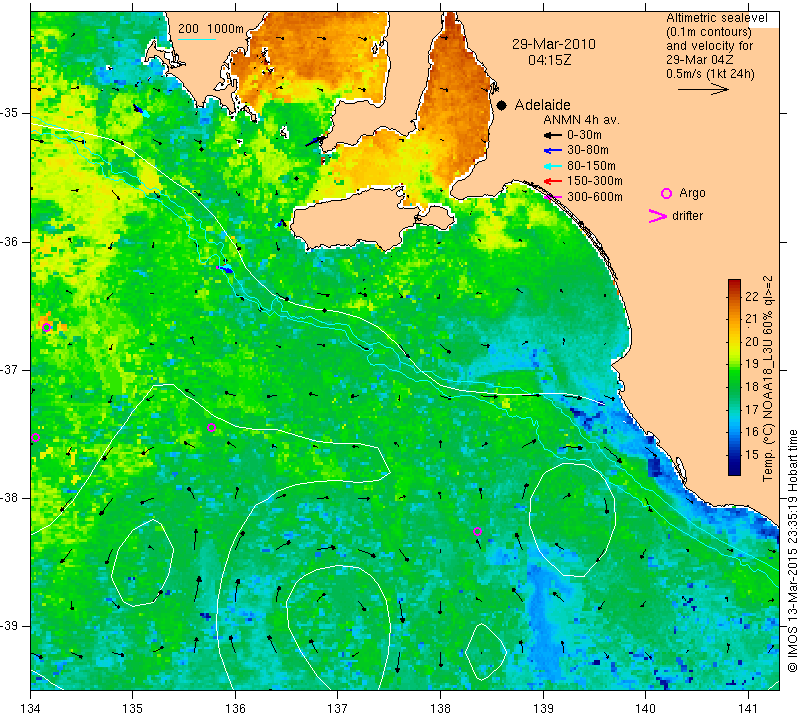Click the '(0.1m contours)' caption line

(x=709, y=32)
